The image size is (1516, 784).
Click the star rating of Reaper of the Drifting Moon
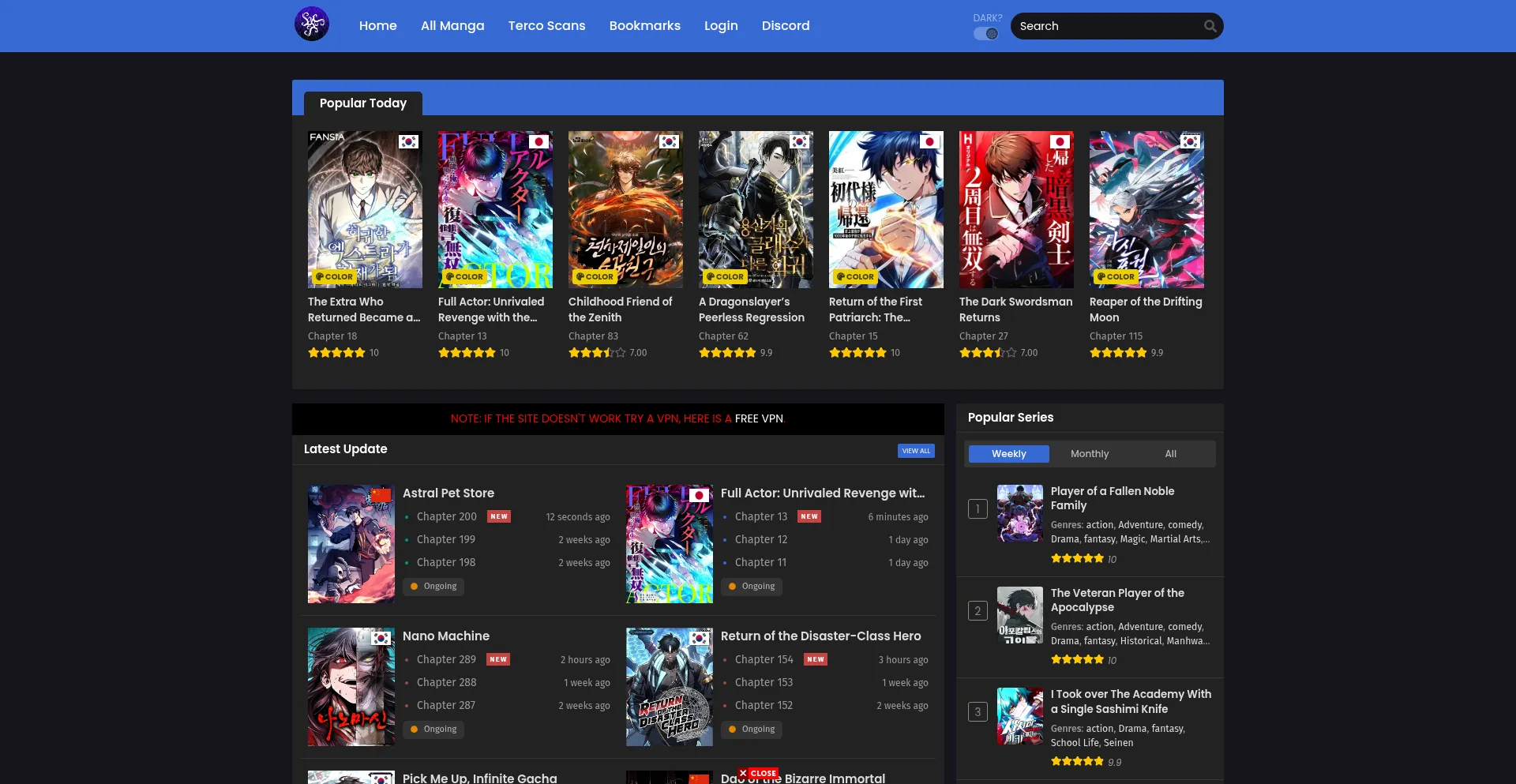point(1118,353)
